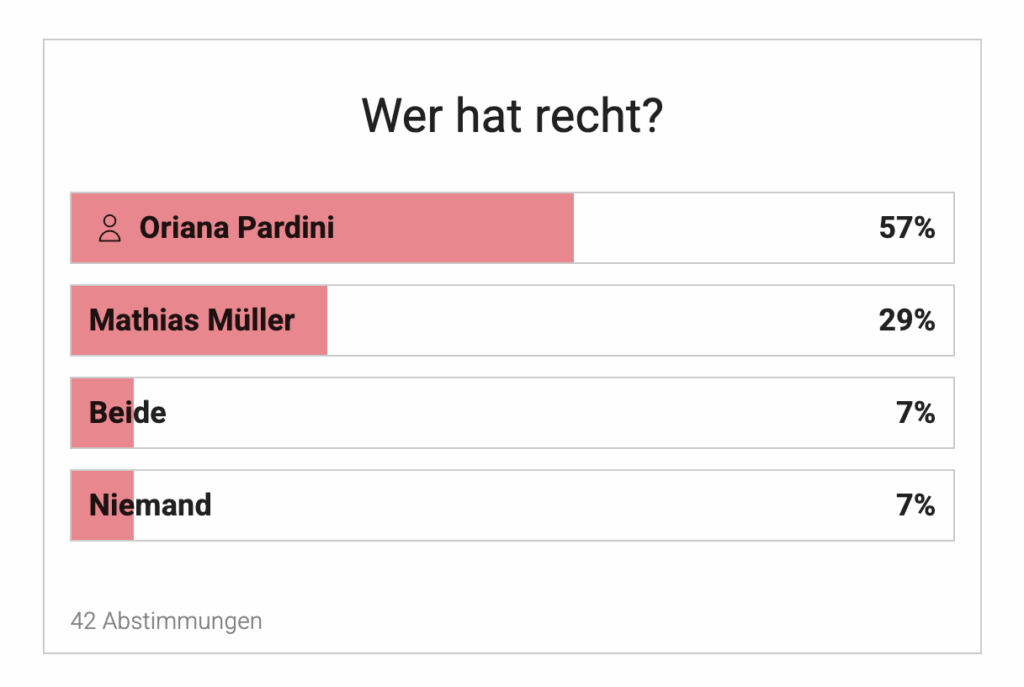Choose the Niemand poll option
This screenshot has width=1024, height=687.
[513, 505]
